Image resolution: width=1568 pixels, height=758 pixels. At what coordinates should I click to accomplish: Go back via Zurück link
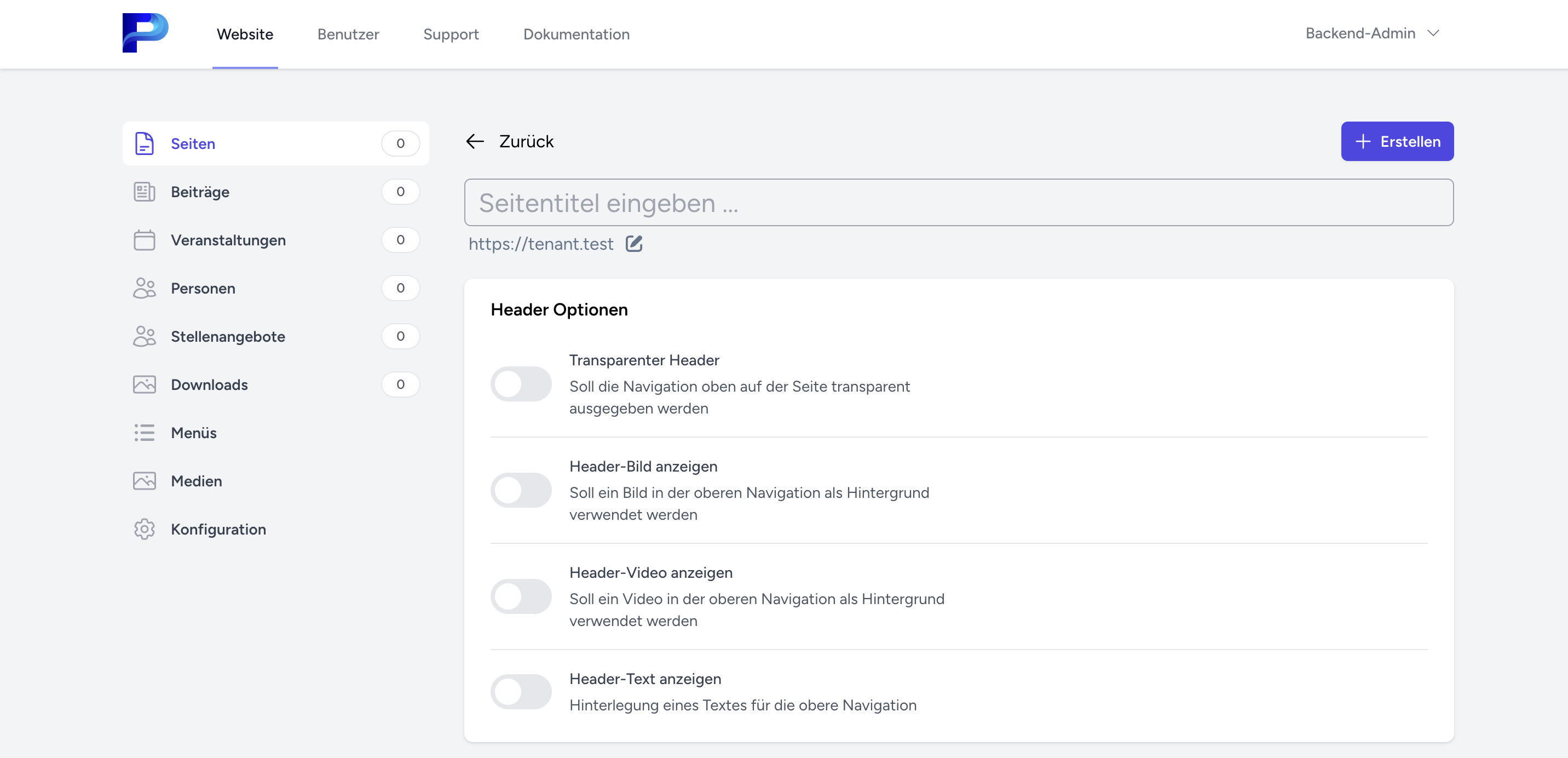click(x=510, y=141)
